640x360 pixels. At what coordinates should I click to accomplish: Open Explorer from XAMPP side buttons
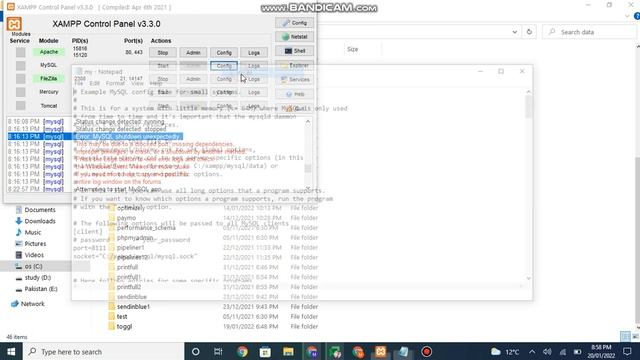tap(295, 65)
